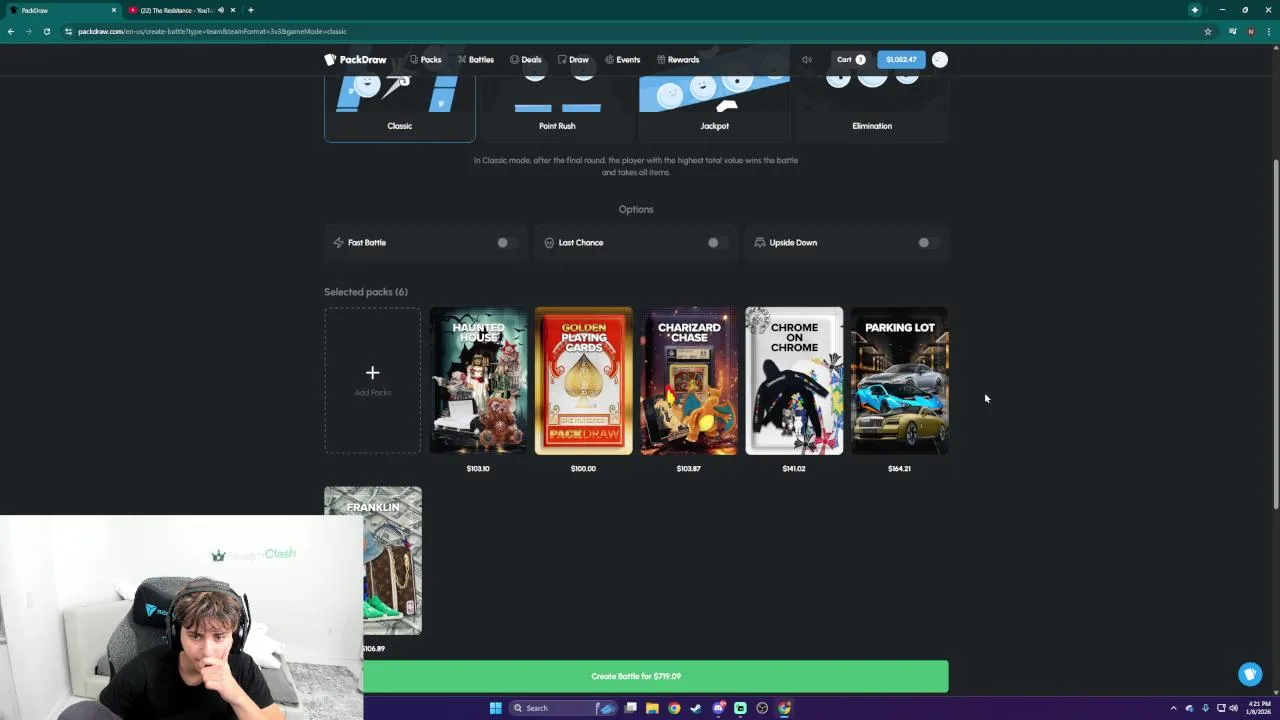Click the Fast Battle lightning icon
Viewport: 1280px width, 720px height.
338,242
